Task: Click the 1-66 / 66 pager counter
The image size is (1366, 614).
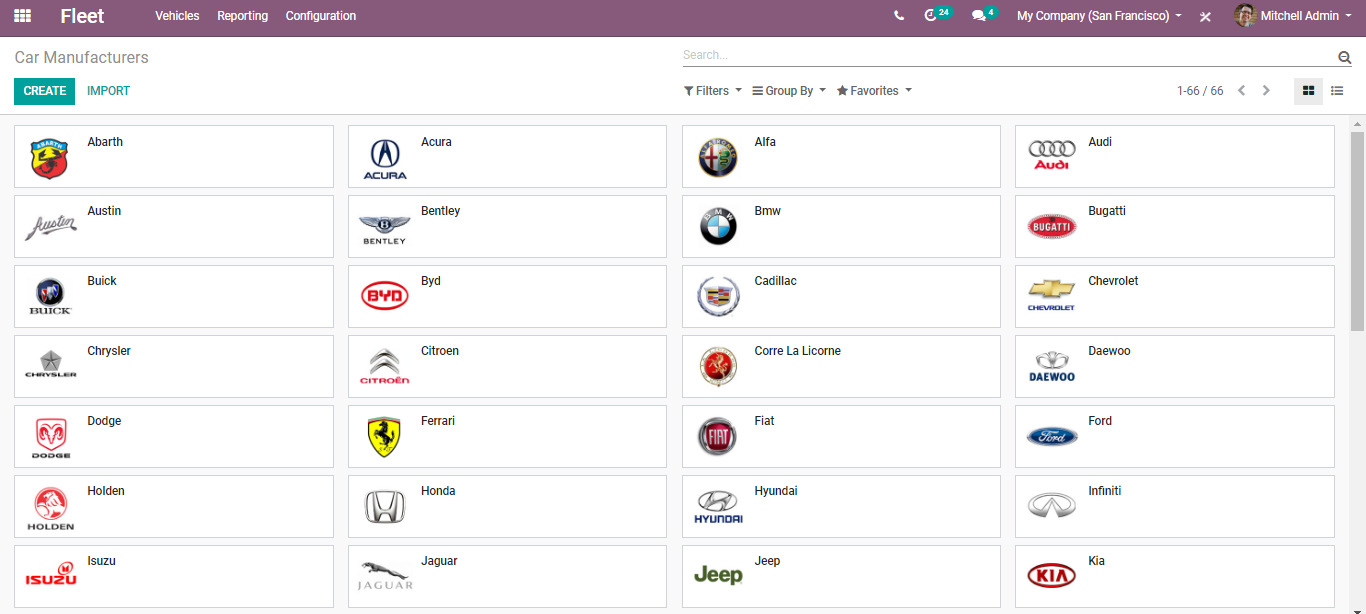Action: click(x=1200, y=91)
